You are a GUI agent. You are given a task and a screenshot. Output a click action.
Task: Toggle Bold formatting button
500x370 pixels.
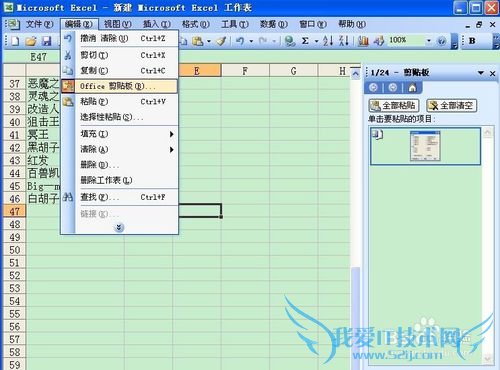coord(472,41)
